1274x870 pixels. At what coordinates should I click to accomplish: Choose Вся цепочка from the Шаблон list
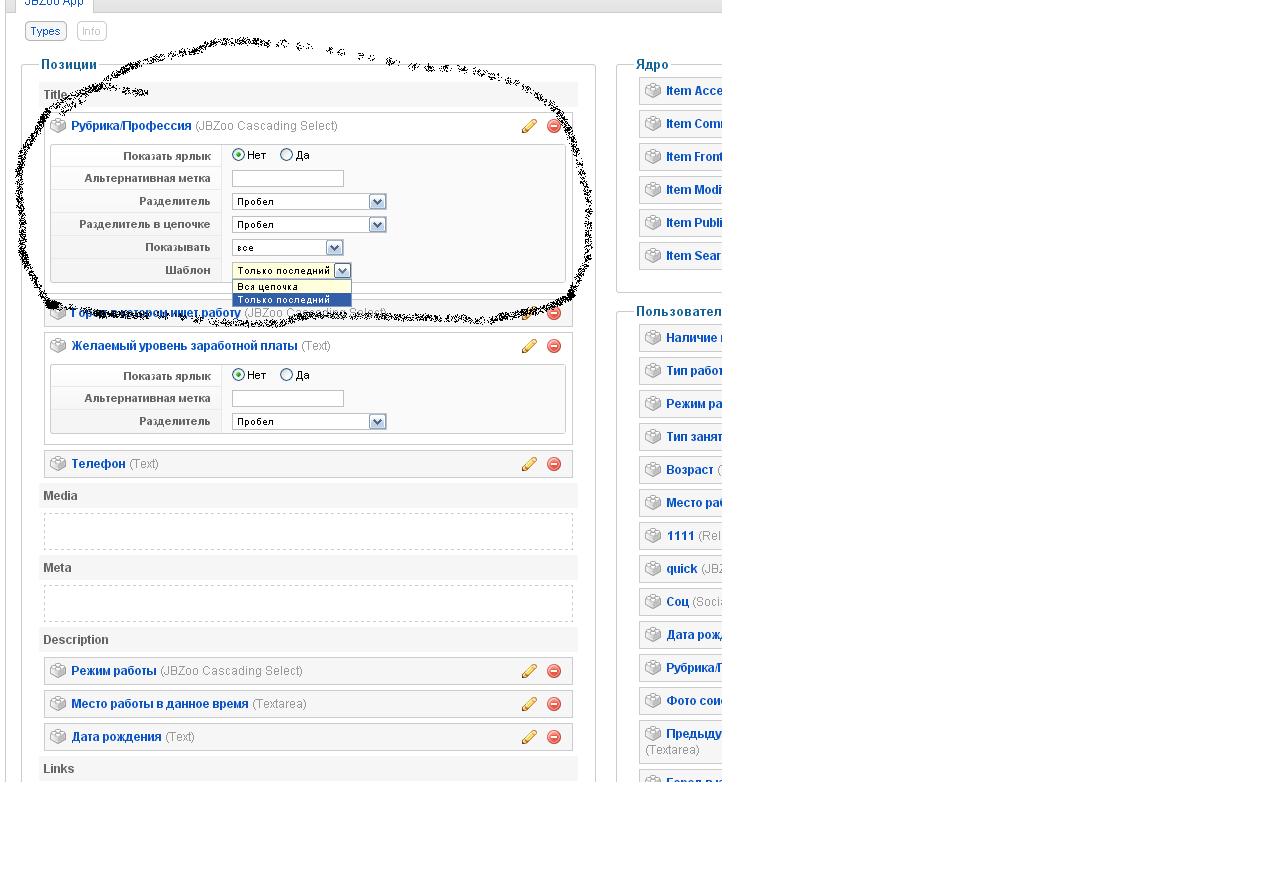[268, 287]
